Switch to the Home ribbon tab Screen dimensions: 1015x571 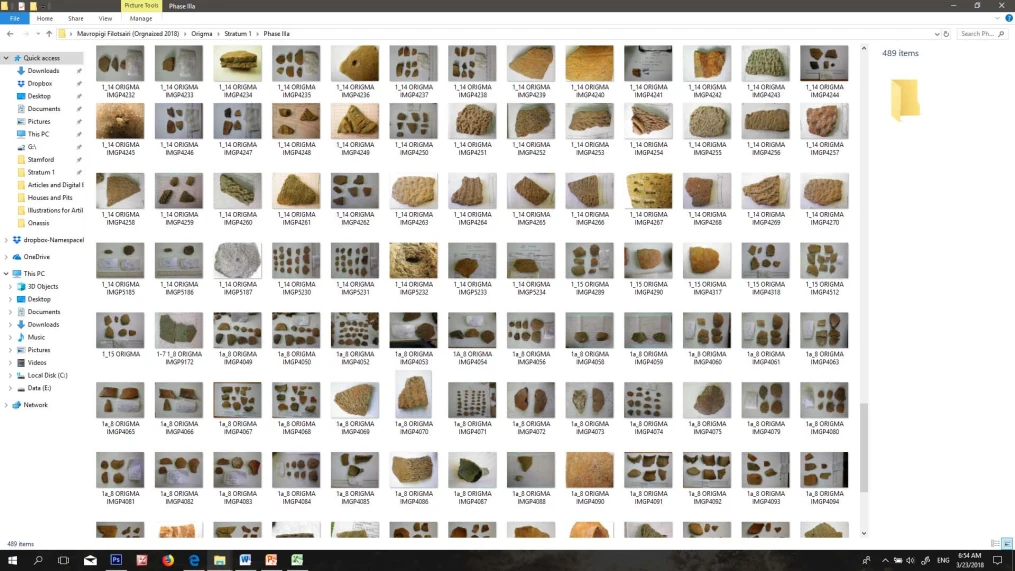[45, 19]
